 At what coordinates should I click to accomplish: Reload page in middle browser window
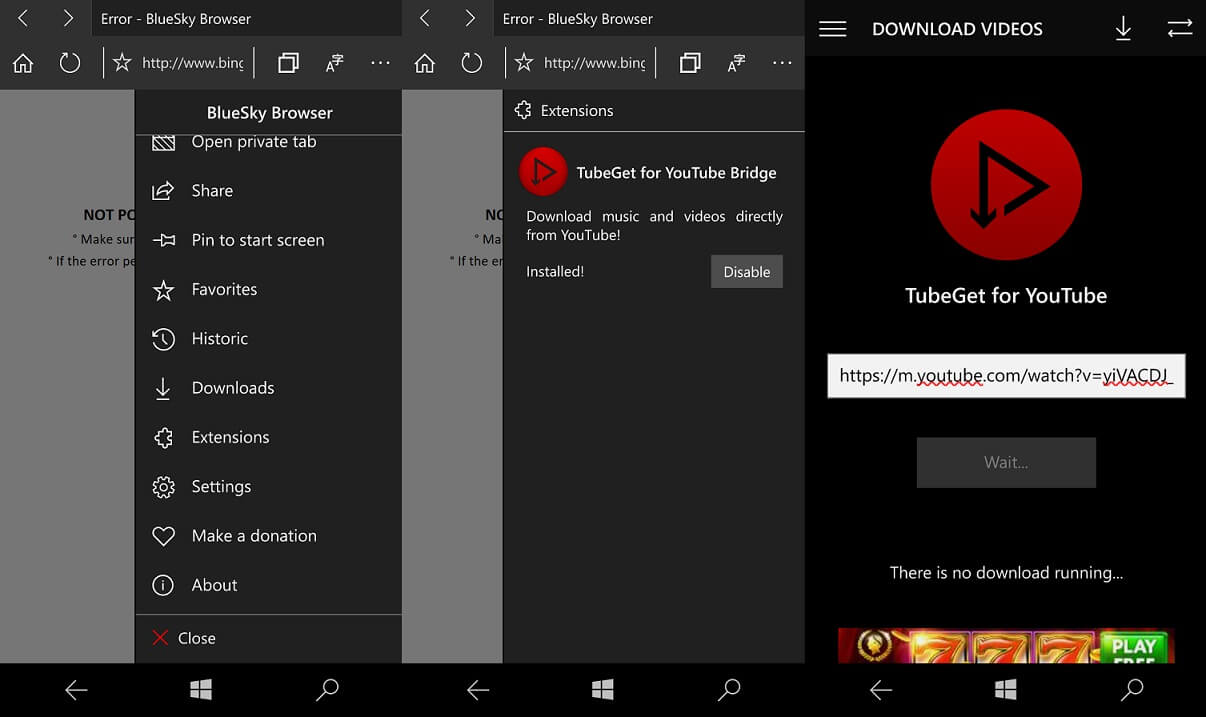[x=472, y=63]
